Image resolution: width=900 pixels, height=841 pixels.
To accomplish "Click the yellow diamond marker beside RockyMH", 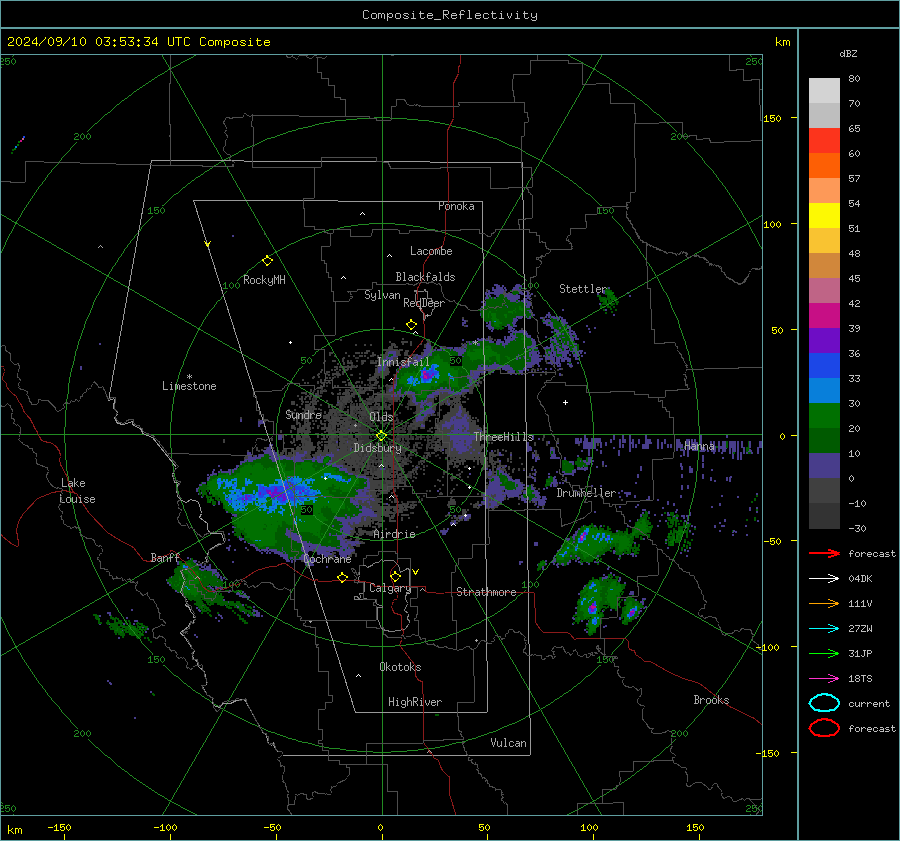I will 267,261.
